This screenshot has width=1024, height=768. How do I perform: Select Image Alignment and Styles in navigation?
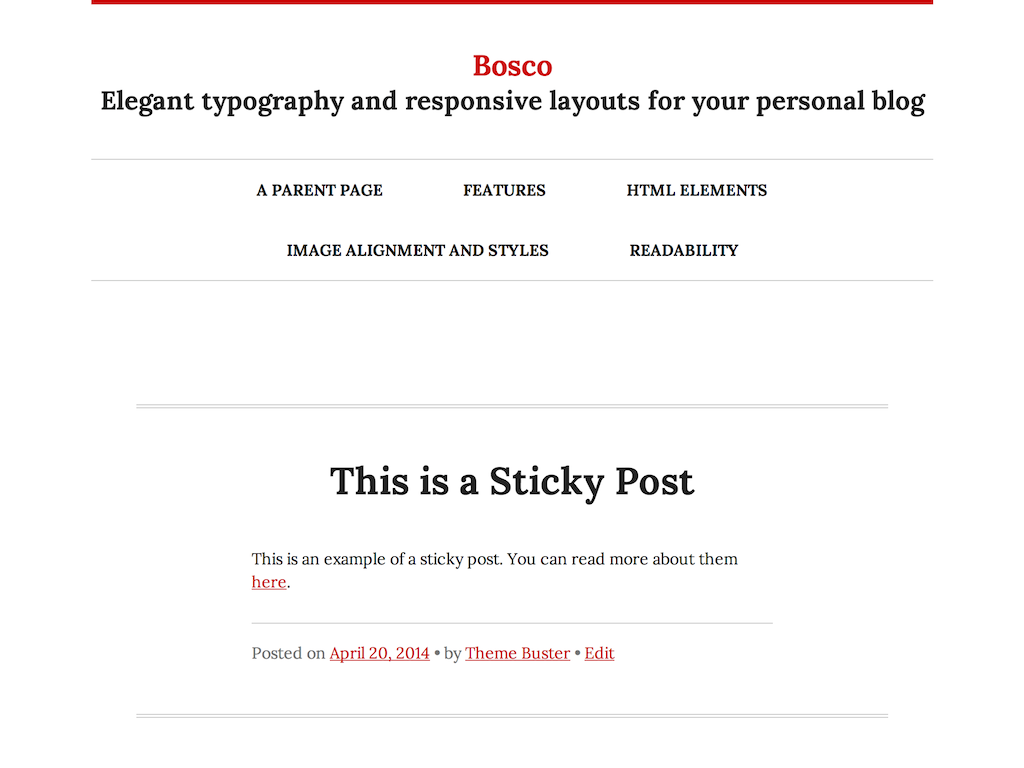[x=417, y=250]
